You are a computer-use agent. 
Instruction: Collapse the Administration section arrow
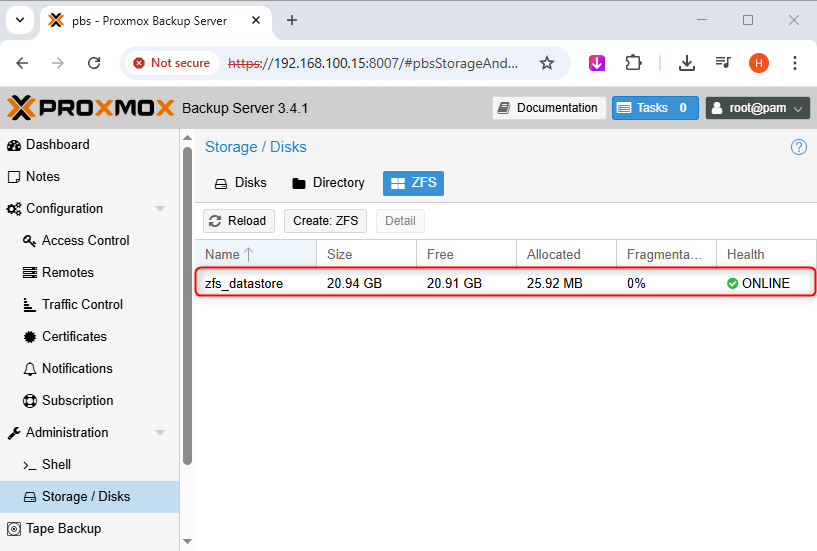pos(160,432)
